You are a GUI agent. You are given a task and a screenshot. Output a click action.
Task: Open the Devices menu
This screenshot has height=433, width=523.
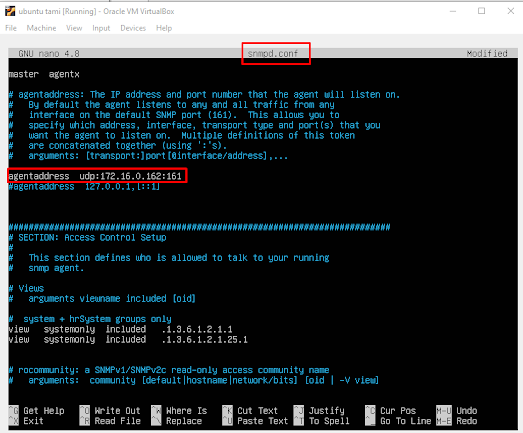pyautogui.click(x=133, y=28)
